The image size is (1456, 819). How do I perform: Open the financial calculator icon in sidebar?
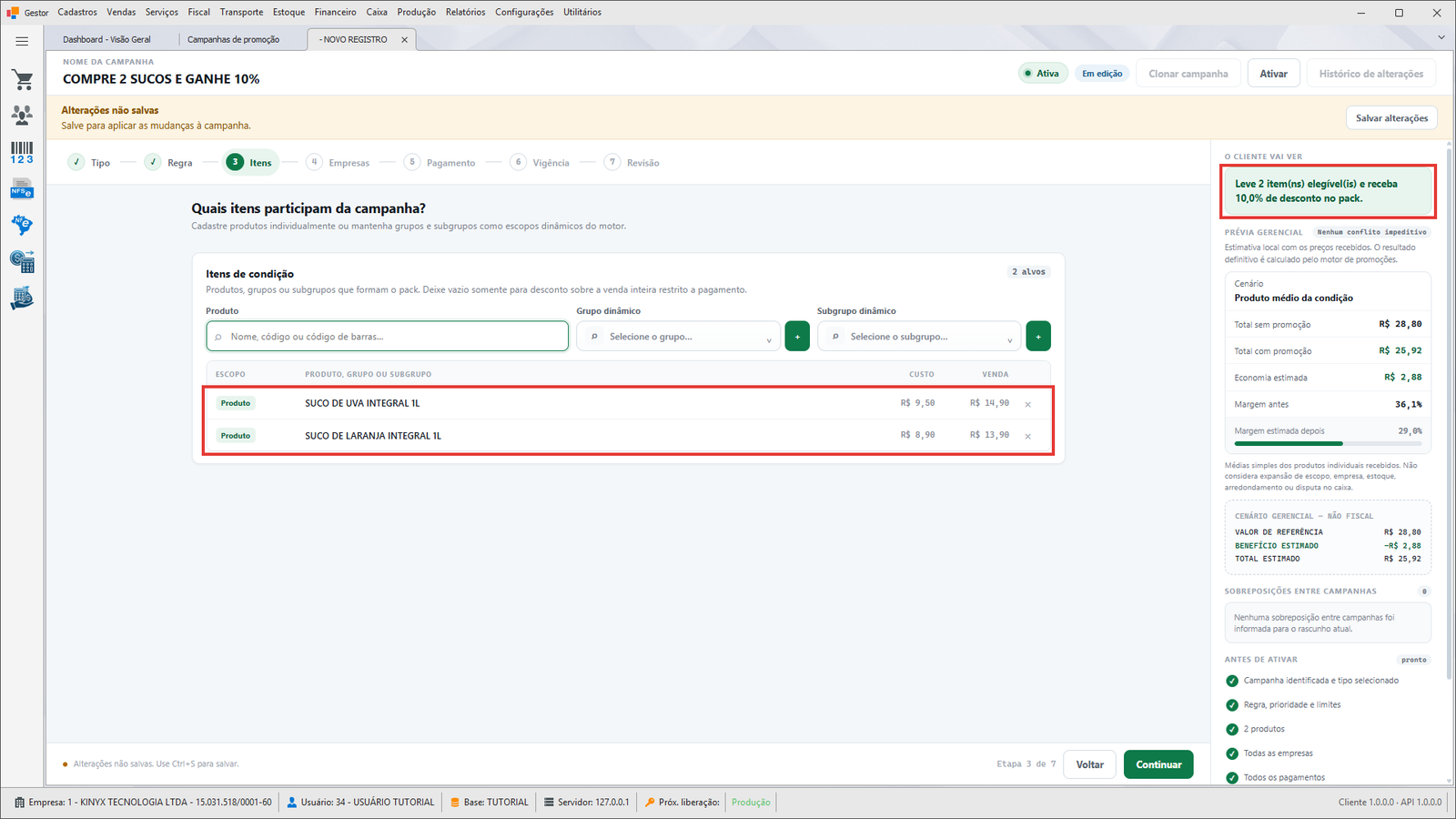22,262
